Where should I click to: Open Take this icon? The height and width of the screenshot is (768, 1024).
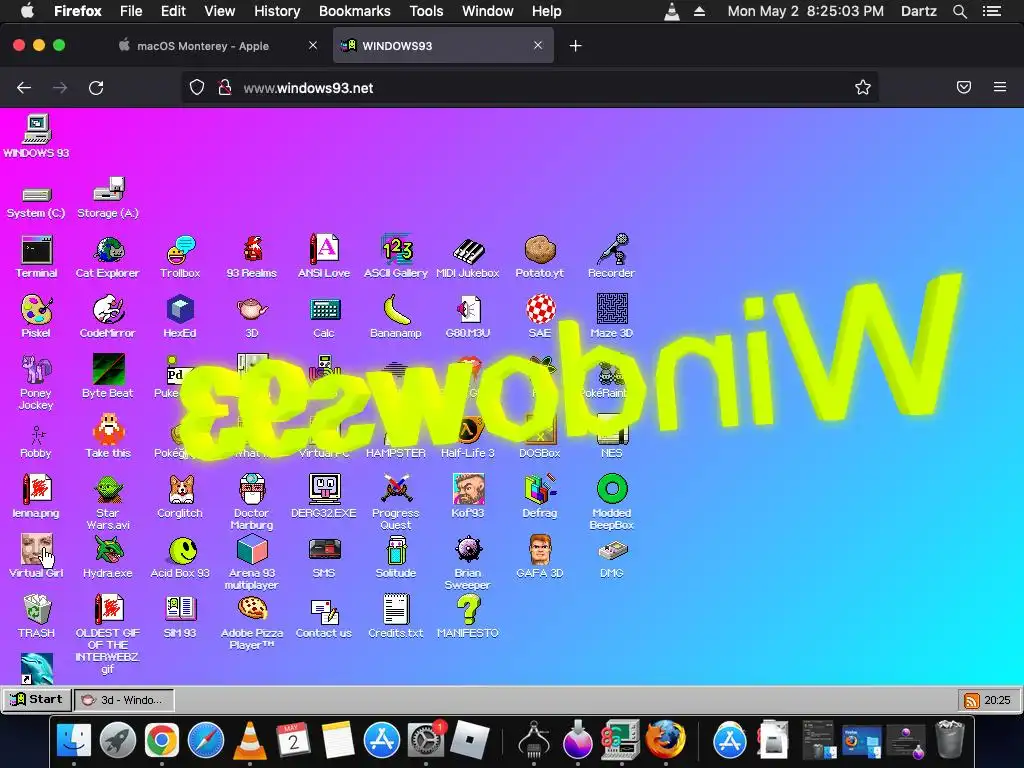(x=108, y=430)
